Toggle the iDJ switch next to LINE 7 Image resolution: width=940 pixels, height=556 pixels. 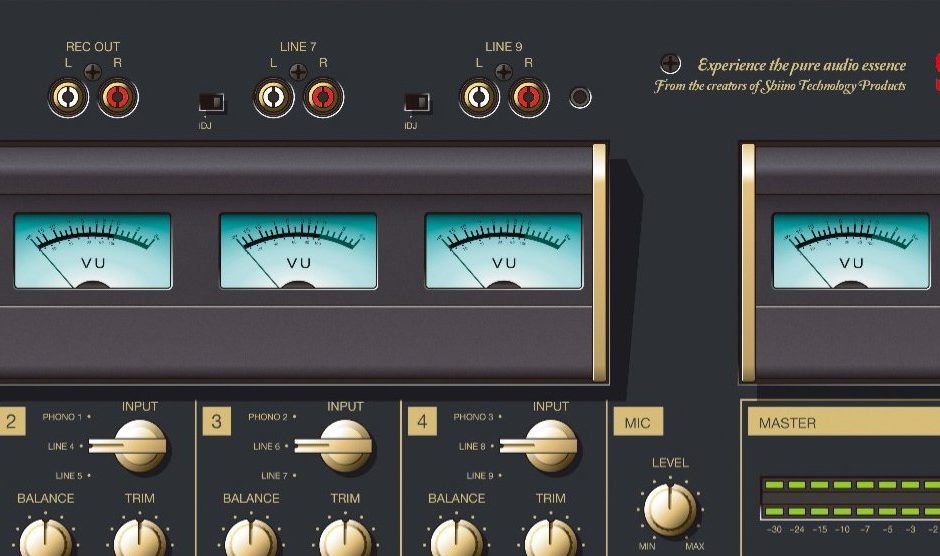pos(211,102)
